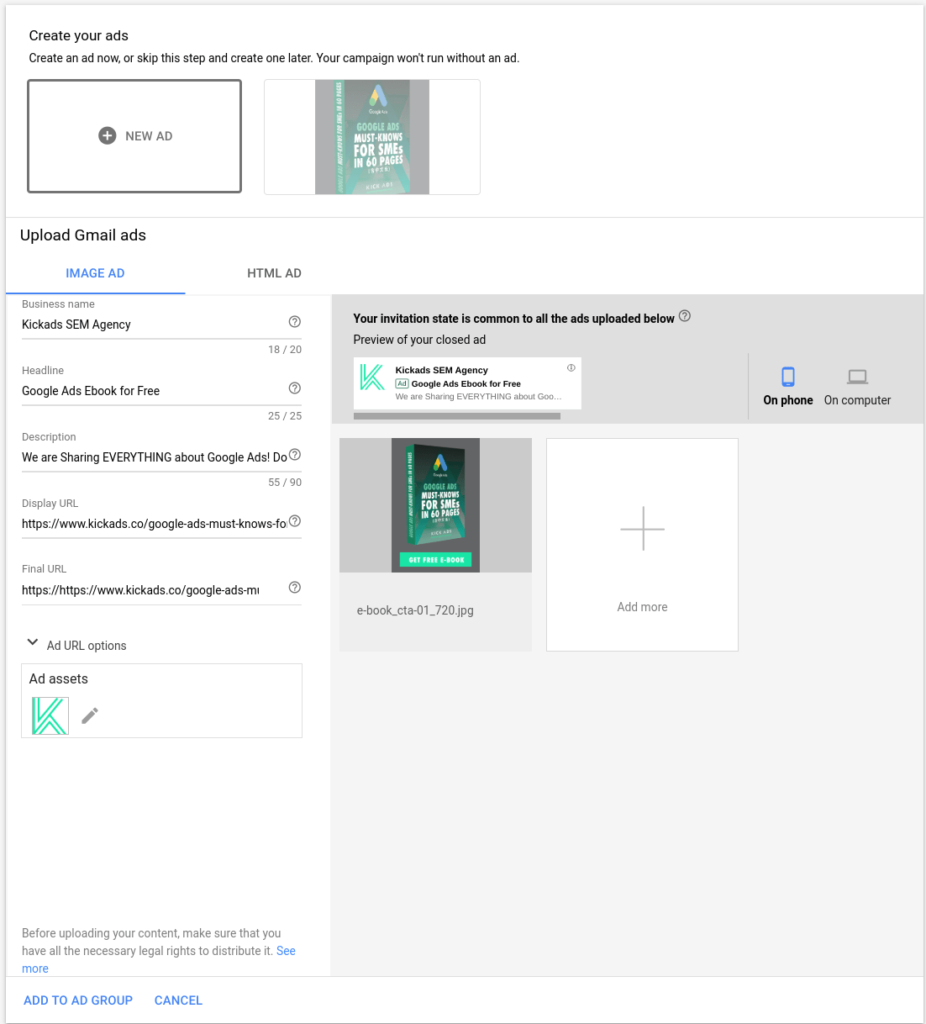This screenshot has width=926, height=1024.
Task: Edit ad assets with pencil icon
Action: pos(90,716)
